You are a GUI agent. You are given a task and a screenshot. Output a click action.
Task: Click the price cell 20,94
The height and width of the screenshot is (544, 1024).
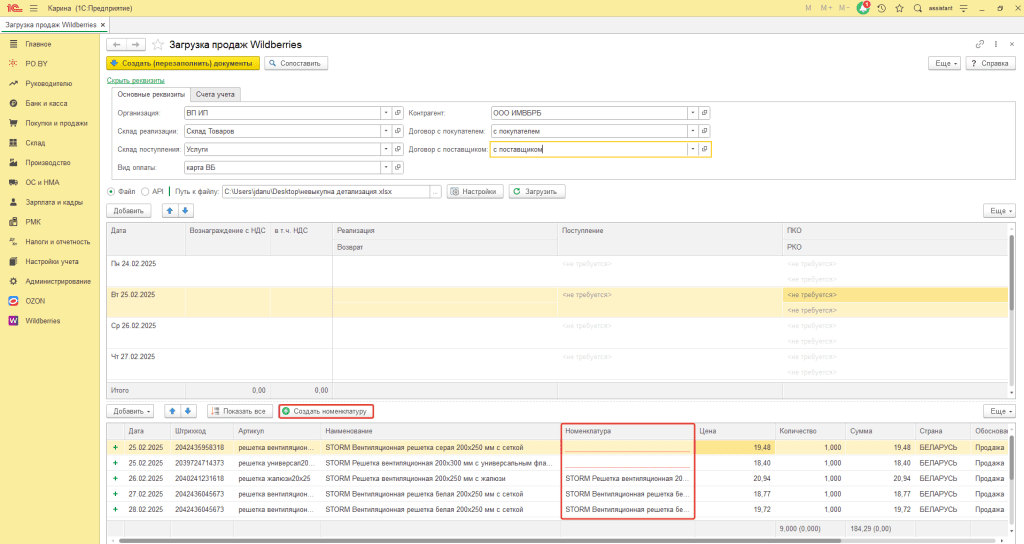(x=734, y=479)
